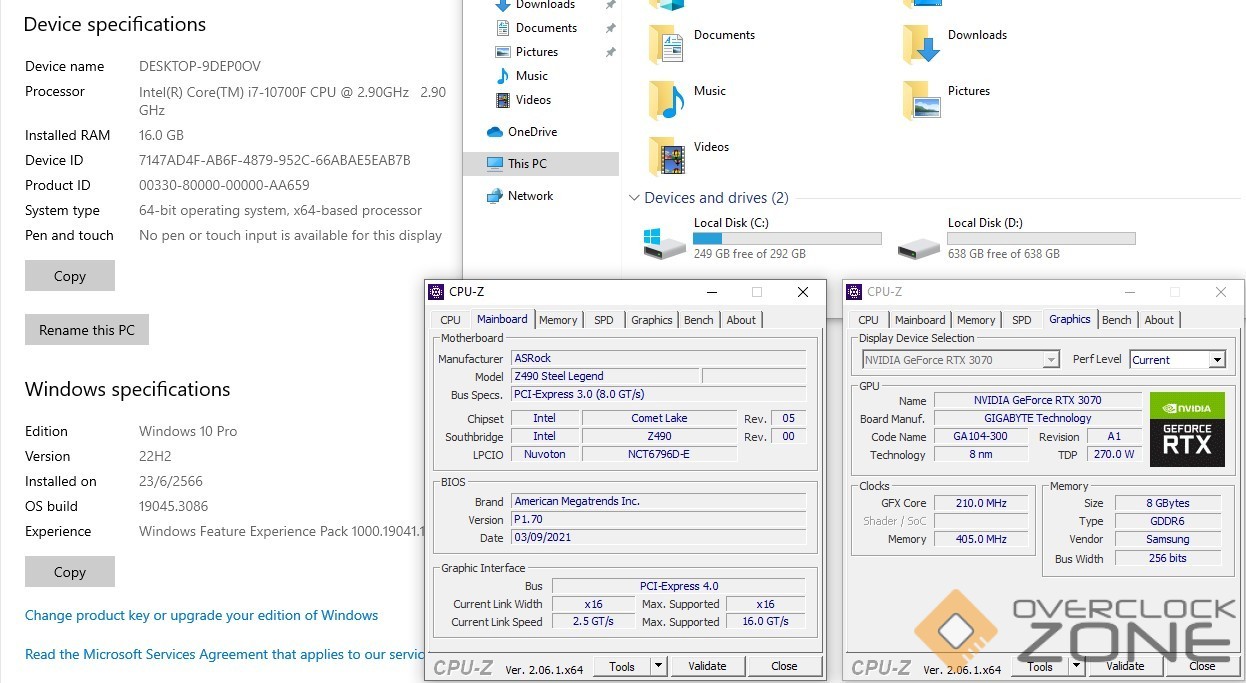Copy the Windows specifications

tap(70, 572)
